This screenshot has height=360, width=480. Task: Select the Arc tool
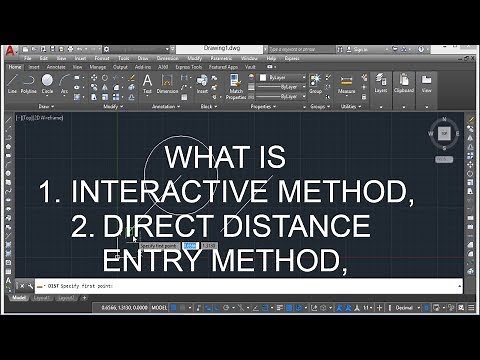pyautogui.click(x=64, y=84)
